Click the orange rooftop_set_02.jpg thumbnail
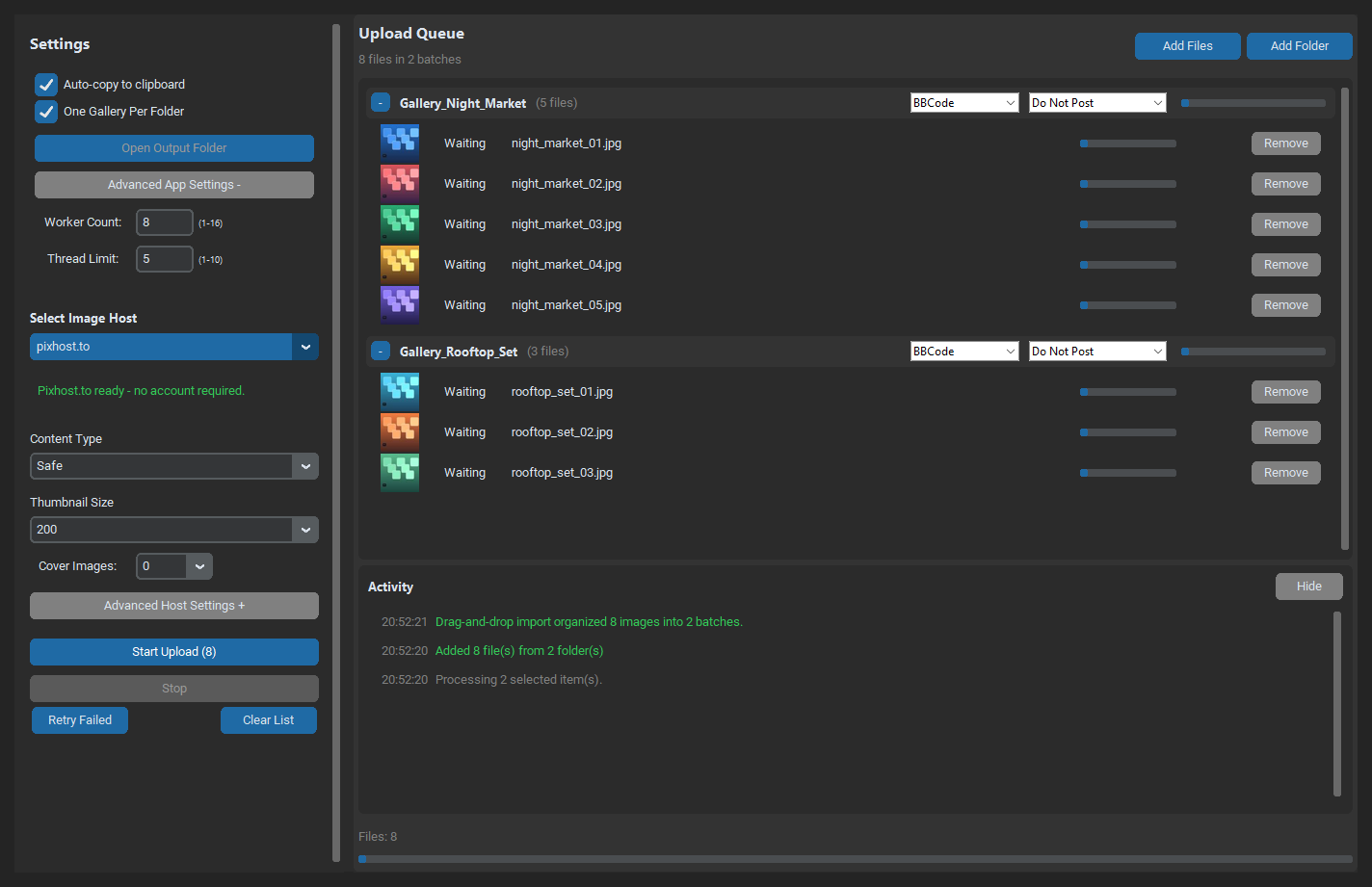Image resolution: width=1372 pixels, height=887 pixels. point(400,432)
